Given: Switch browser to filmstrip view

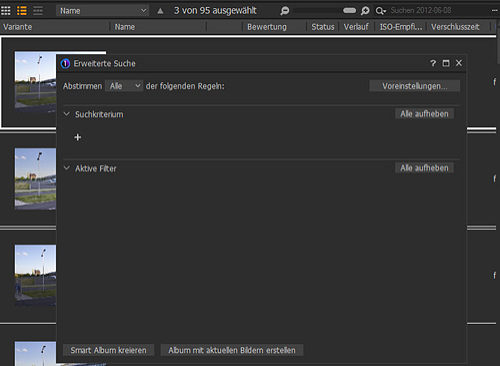Looking at the screenshot, I should (38, 11).
